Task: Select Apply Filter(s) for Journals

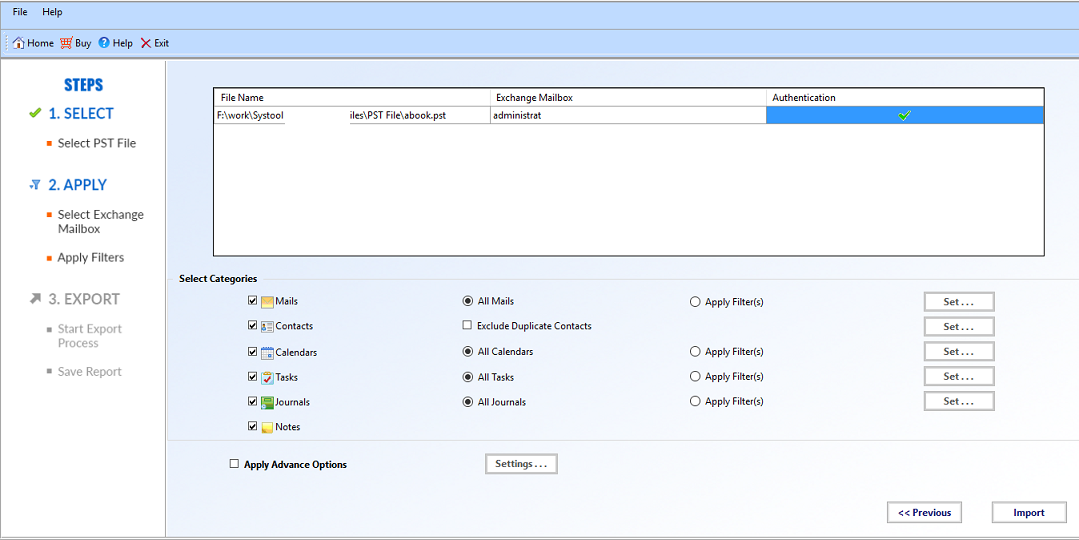Action: pos(695,401)
